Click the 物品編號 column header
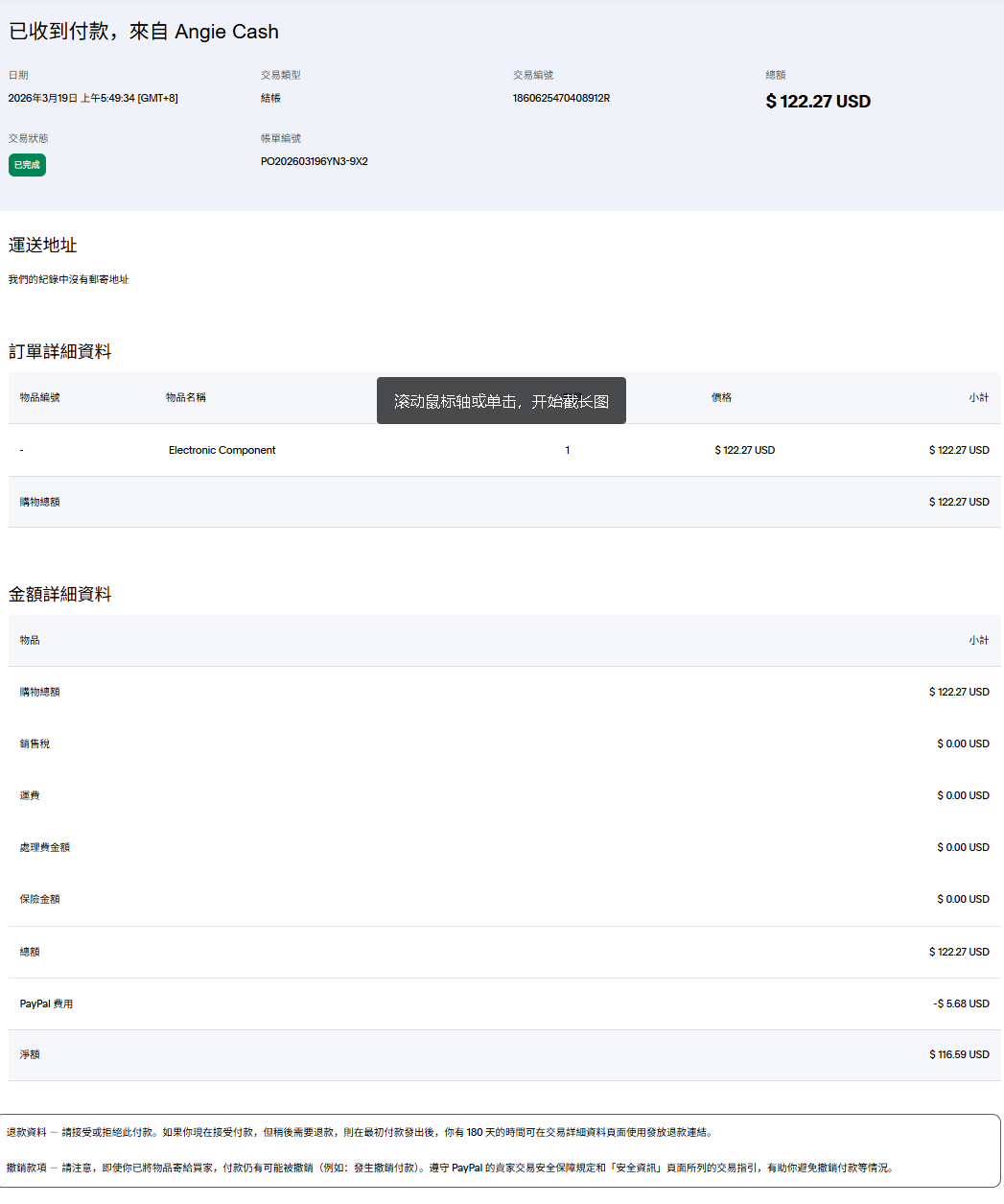This screenshot has width=1004, height=1204. pyautogui.click(x=39, y=397)
